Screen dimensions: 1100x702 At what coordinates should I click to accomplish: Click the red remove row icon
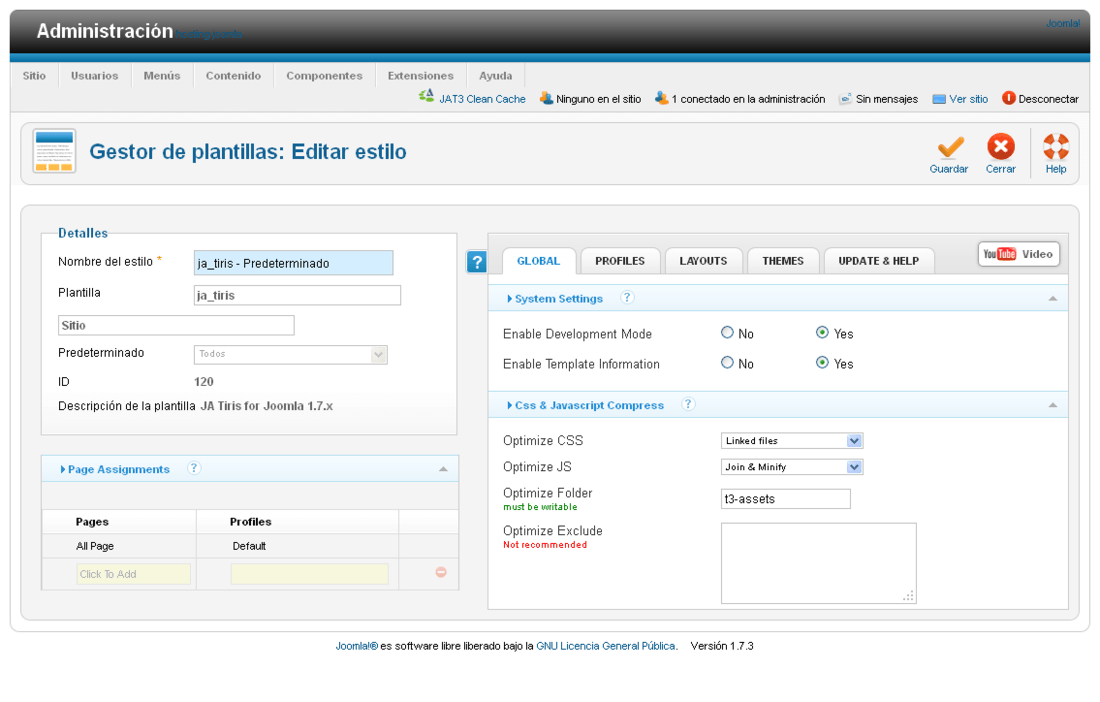pos(441,572)
